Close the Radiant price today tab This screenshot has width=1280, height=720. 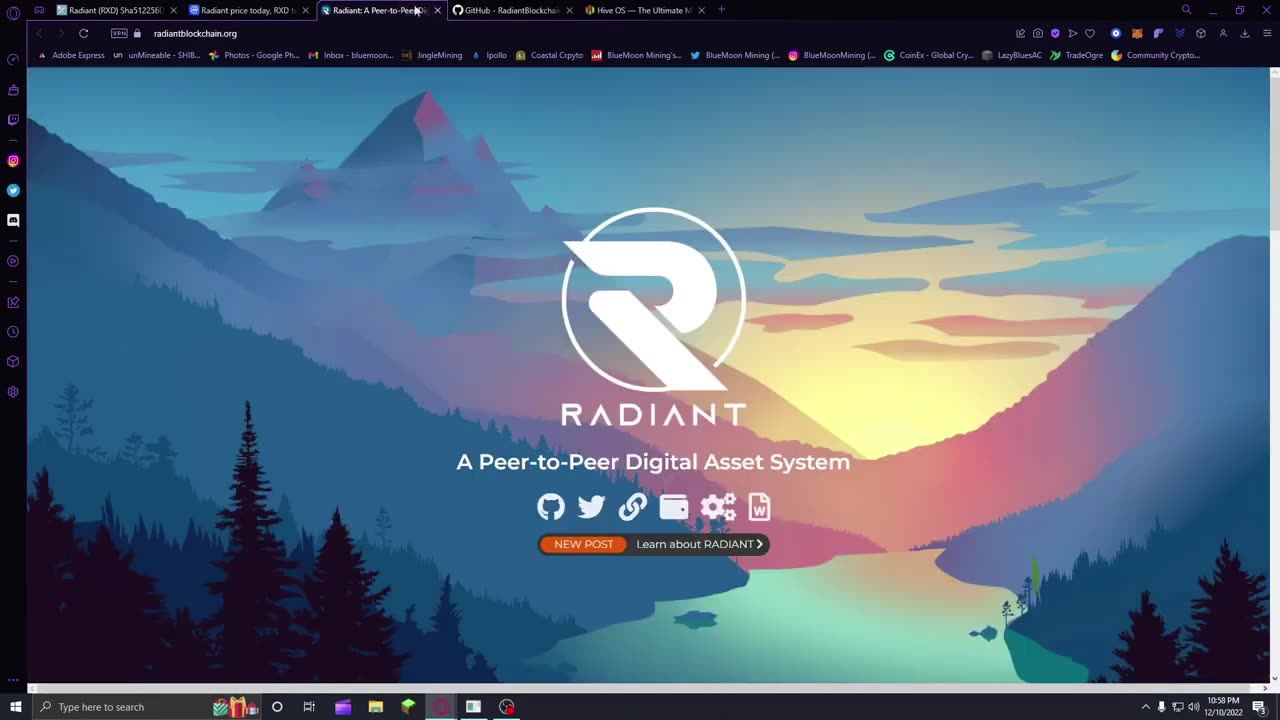(x=305, y=10)
